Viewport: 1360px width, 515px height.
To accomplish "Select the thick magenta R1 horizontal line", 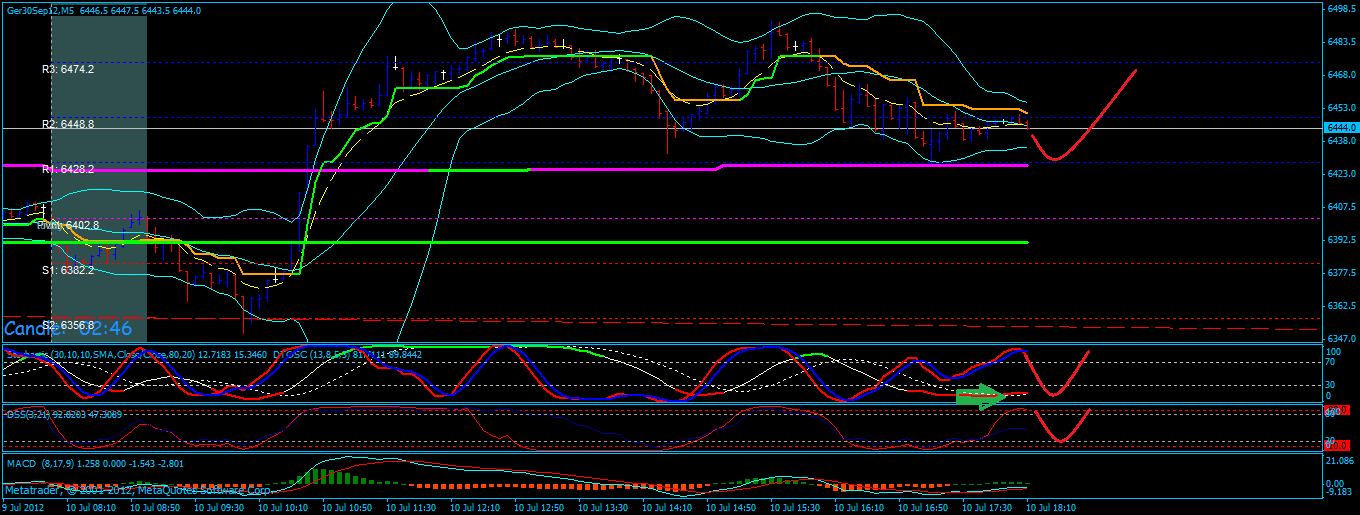I will click(515, 167).
